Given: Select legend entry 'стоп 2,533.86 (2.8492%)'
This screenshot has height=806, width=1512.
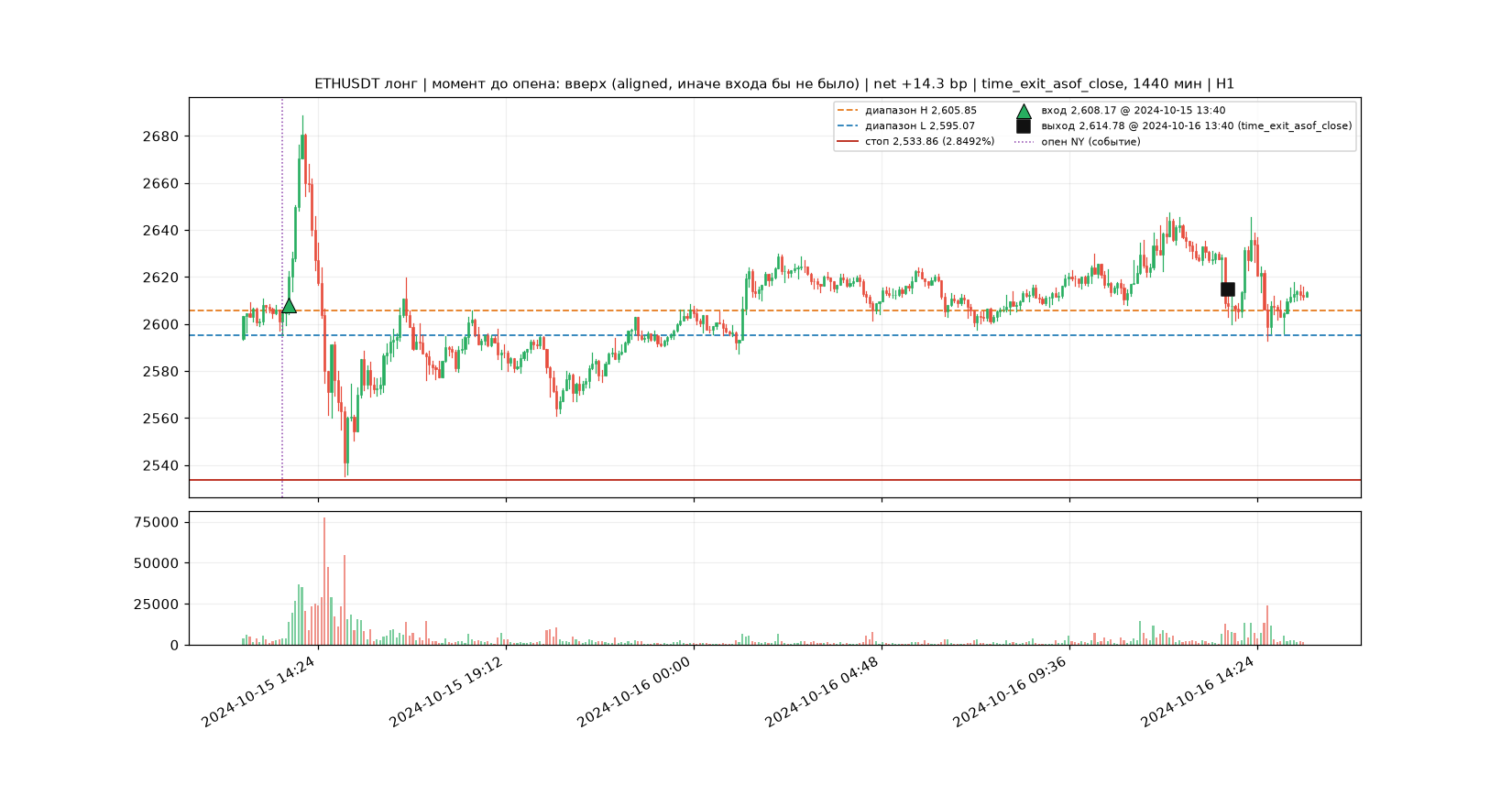Looking at the screenshot, I should 930,142.
